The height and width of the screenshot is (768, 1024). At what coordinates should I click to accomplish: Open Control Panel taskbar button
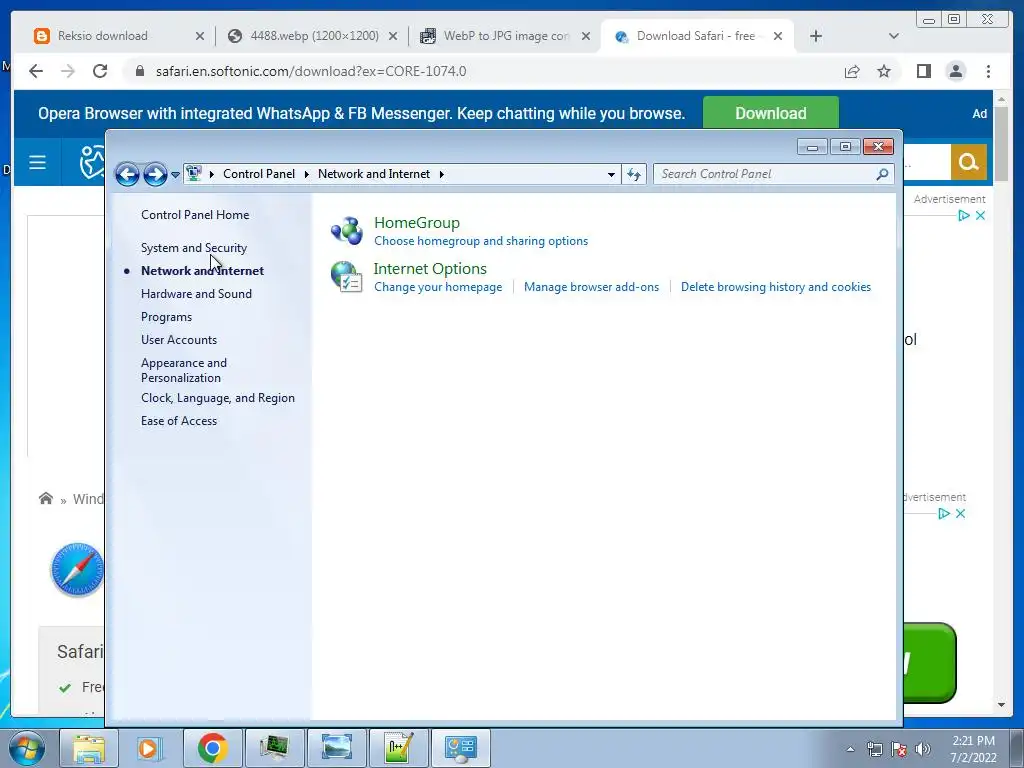click(x=460, y=748)
